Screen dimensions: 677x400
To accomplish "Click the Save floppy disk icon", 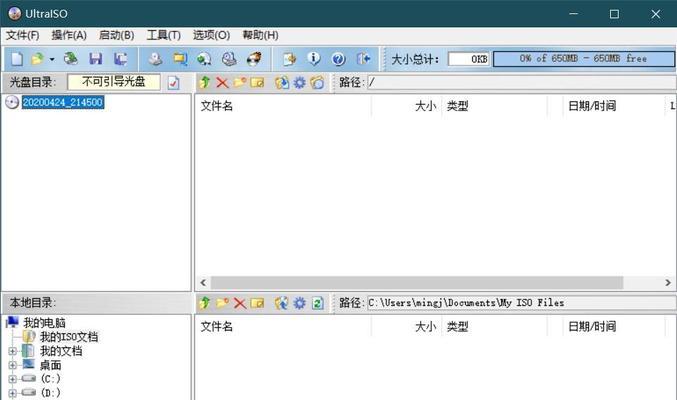I will click(x=95, y=59).
